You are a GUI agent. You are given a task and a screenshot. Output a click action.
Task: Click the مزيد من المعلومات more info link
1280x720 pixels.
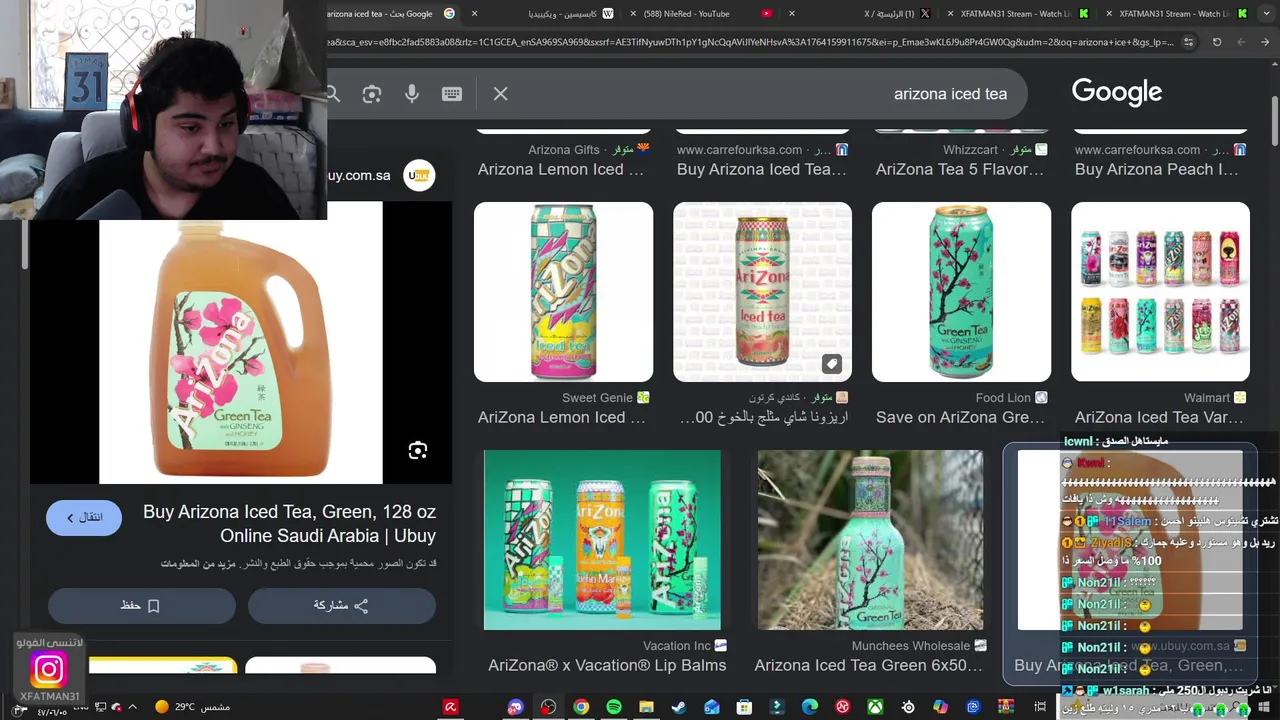click(199, 564)
